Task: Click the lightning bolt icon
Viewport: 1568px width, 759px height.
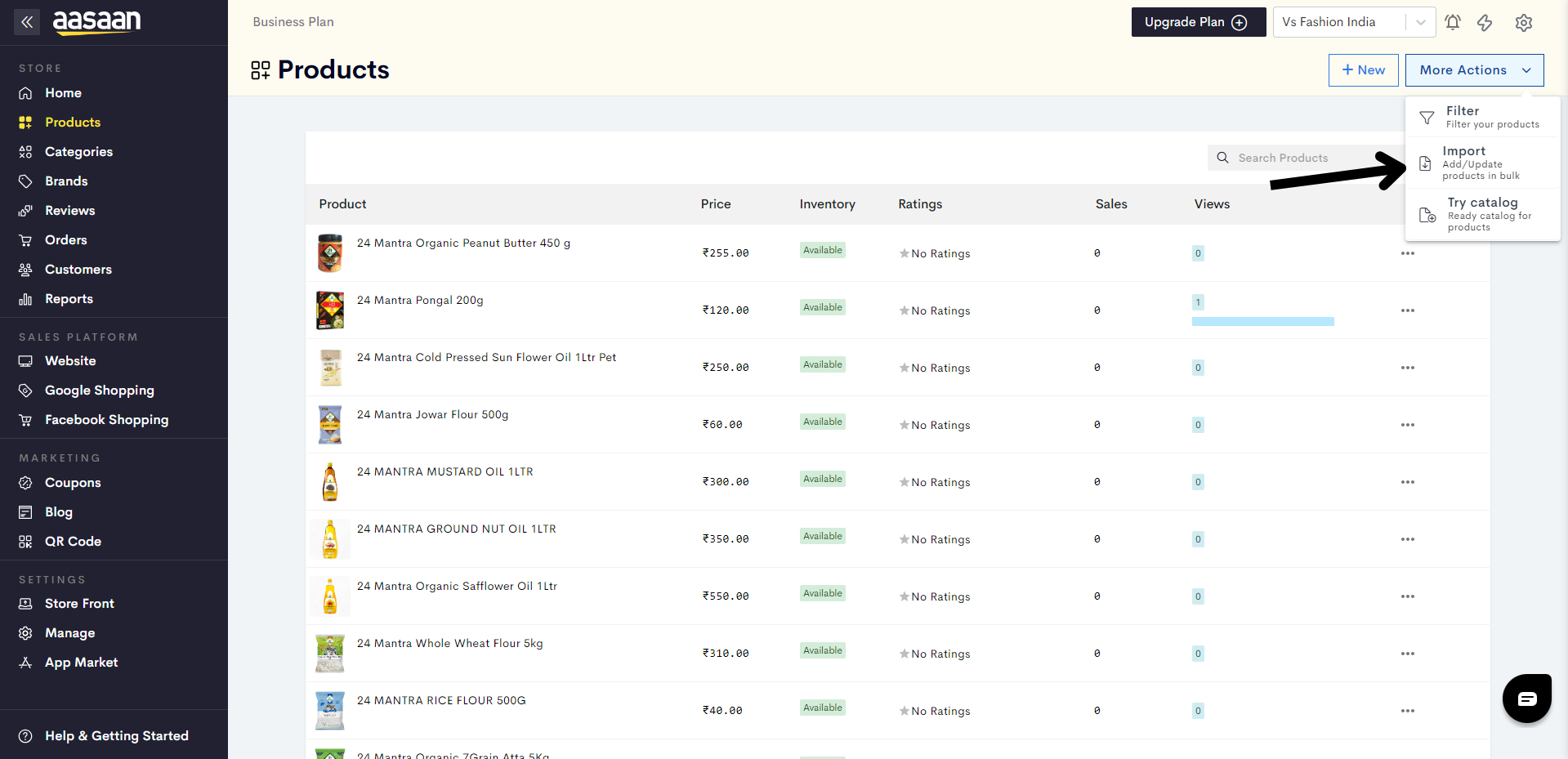Action: (x=1485, y=22)
